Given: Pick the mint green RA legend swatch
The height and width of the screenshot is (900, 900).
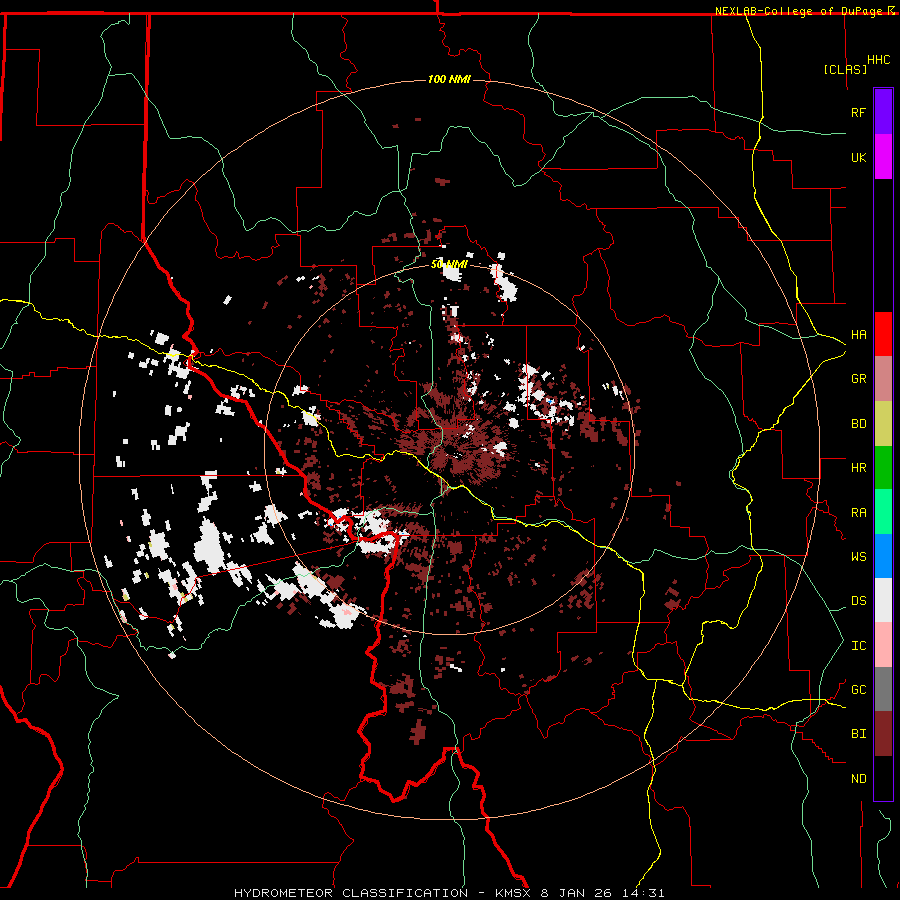Looking at the screenshot, I should (883, 512).
